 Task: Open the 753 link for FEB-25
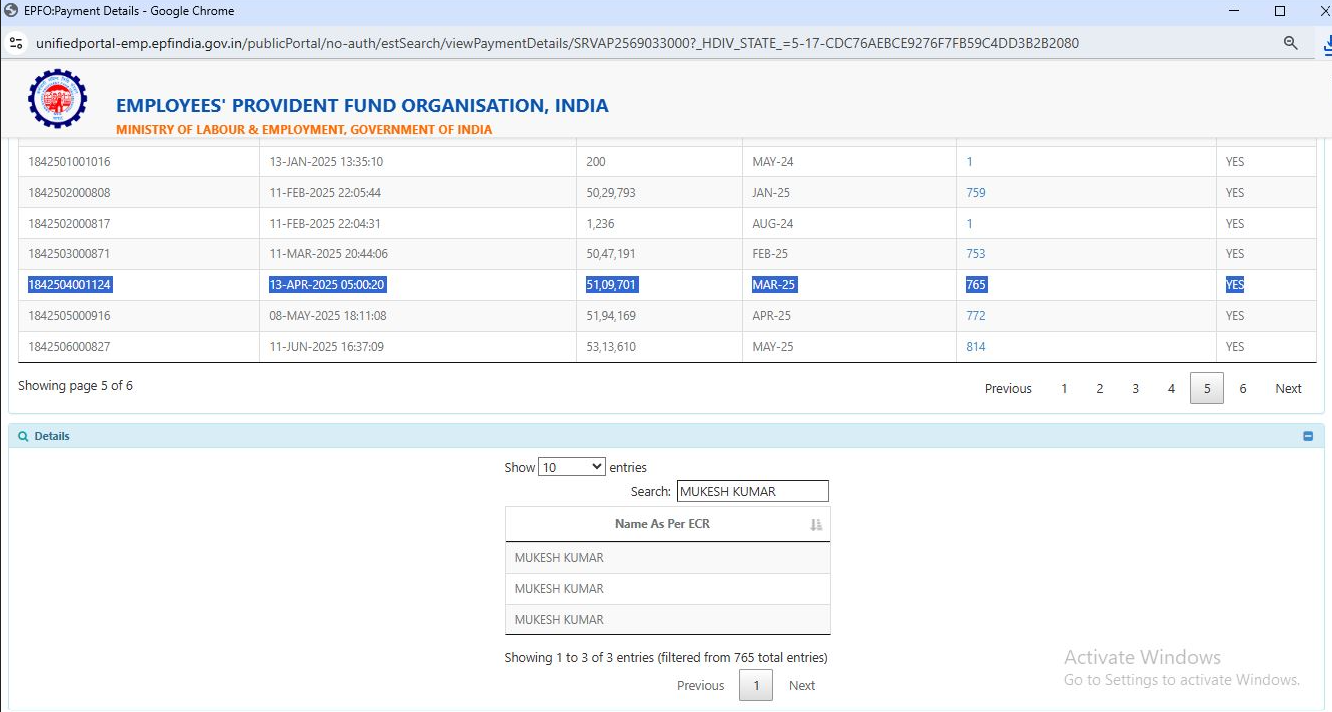pyautogui.click(x=975, y=254)
